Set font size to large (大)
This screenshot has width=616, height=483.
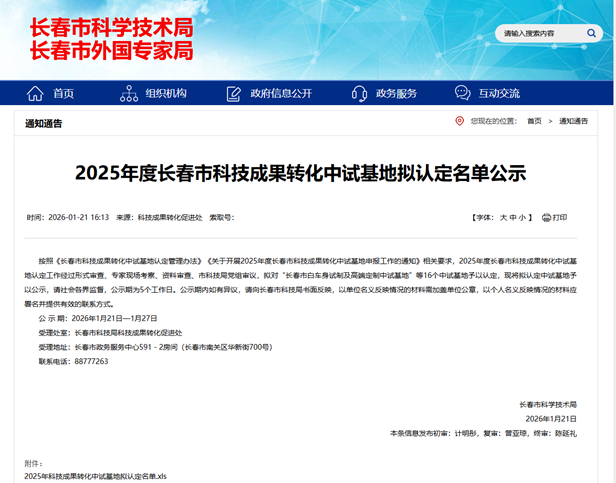coord(503,217)
